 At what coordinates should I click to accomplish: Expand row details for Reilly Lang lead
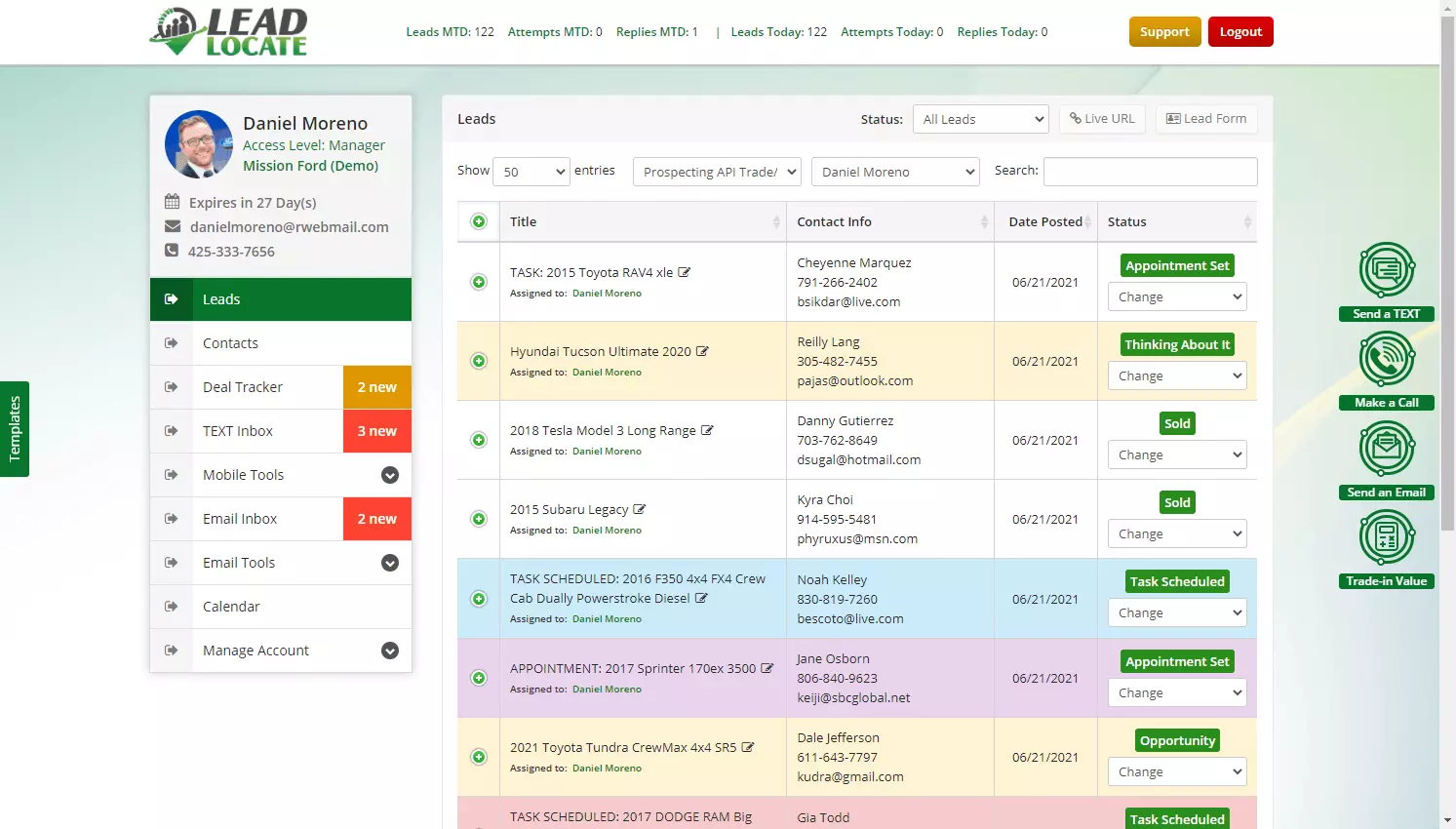click(479, 361)
